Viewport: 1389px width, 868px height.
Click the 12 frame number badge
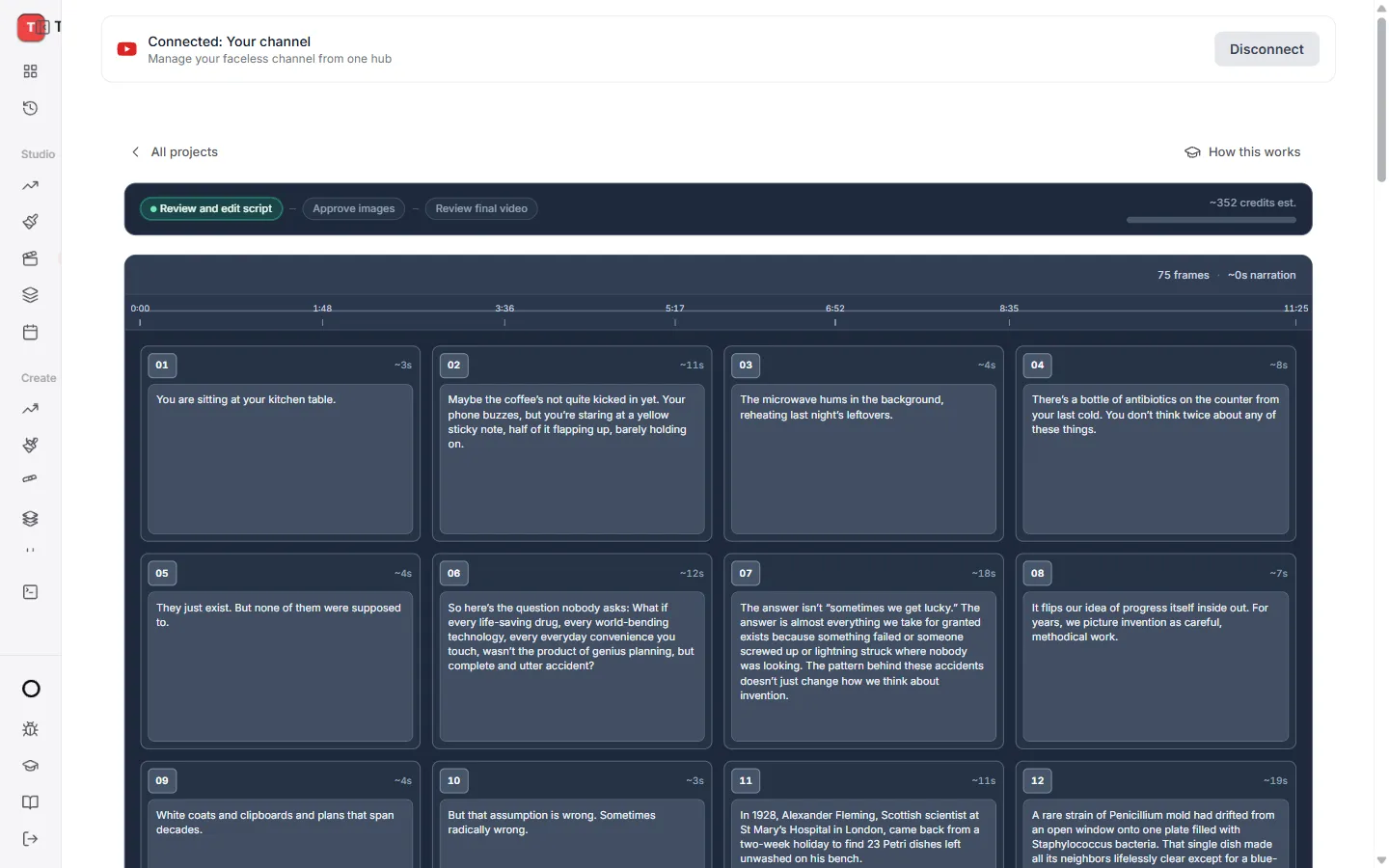coord(1037,780)
